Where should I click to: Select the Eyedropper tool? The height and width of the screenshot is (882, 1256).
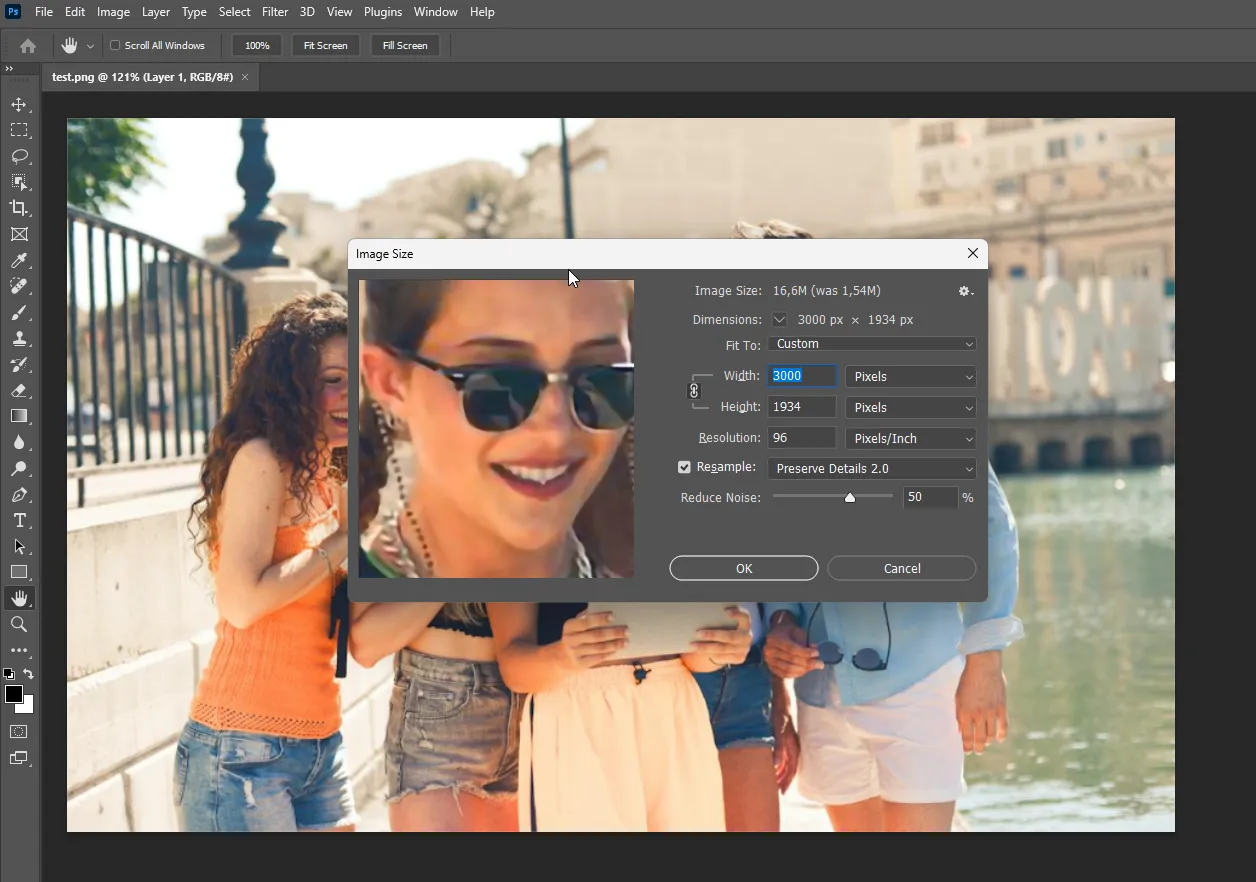(20, 260)
